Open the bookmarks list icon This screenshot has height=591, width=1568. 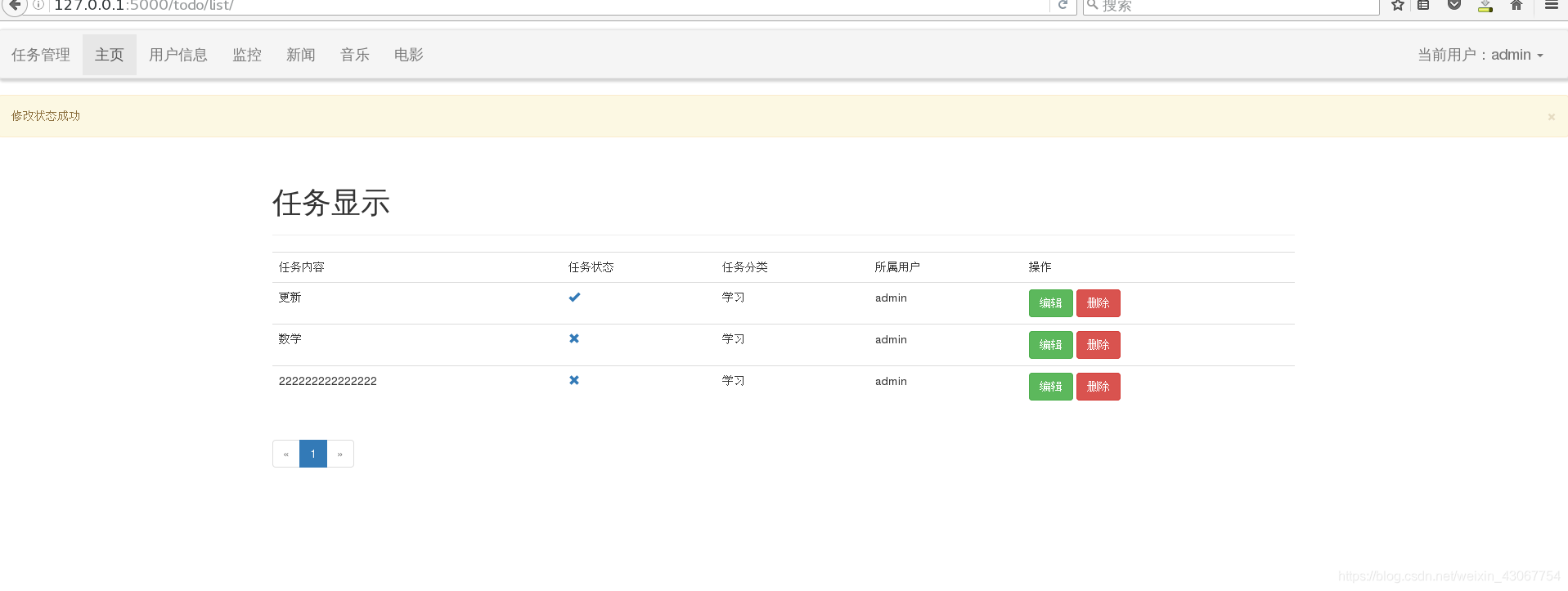click(1423, 5)
